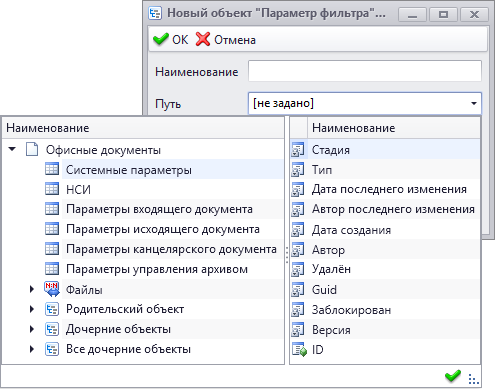495x389 pixels.
Task: Click the Стадия attribute icon
Action: [298, 149]
